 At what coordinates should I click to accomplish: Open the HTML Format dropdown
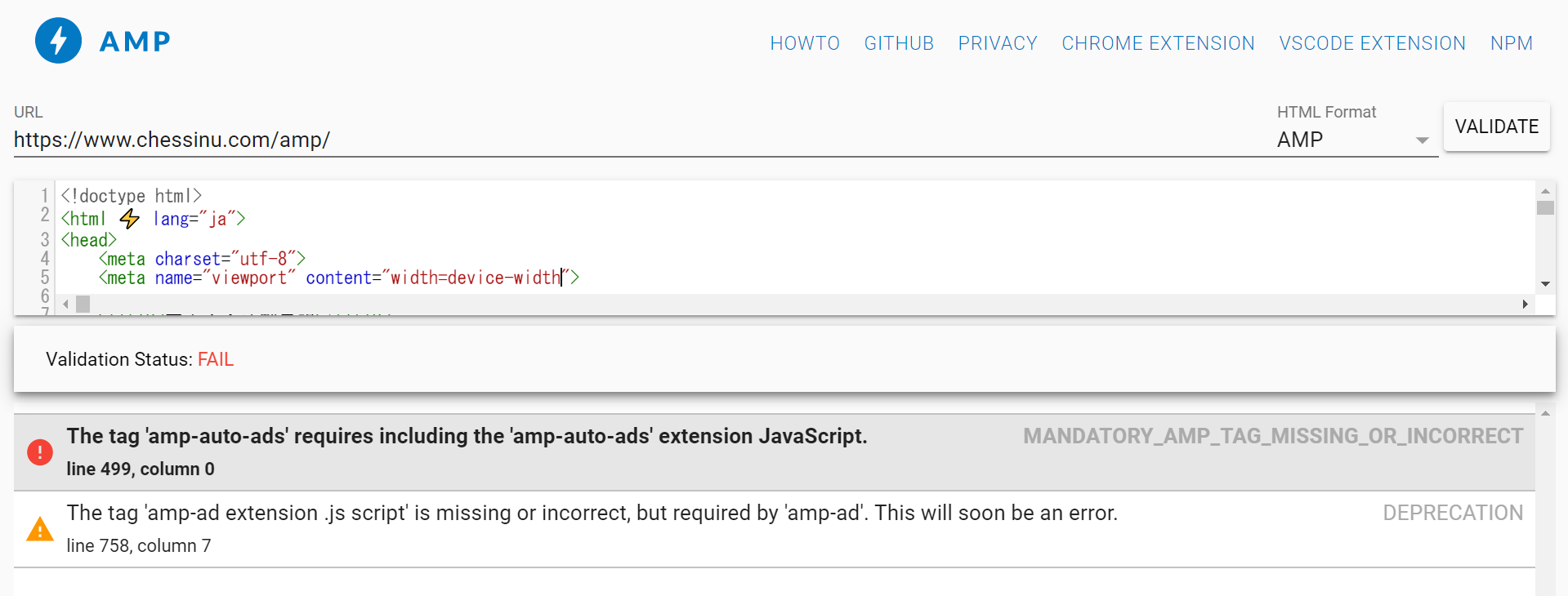pyautogui.click(x=1423, y=140)
